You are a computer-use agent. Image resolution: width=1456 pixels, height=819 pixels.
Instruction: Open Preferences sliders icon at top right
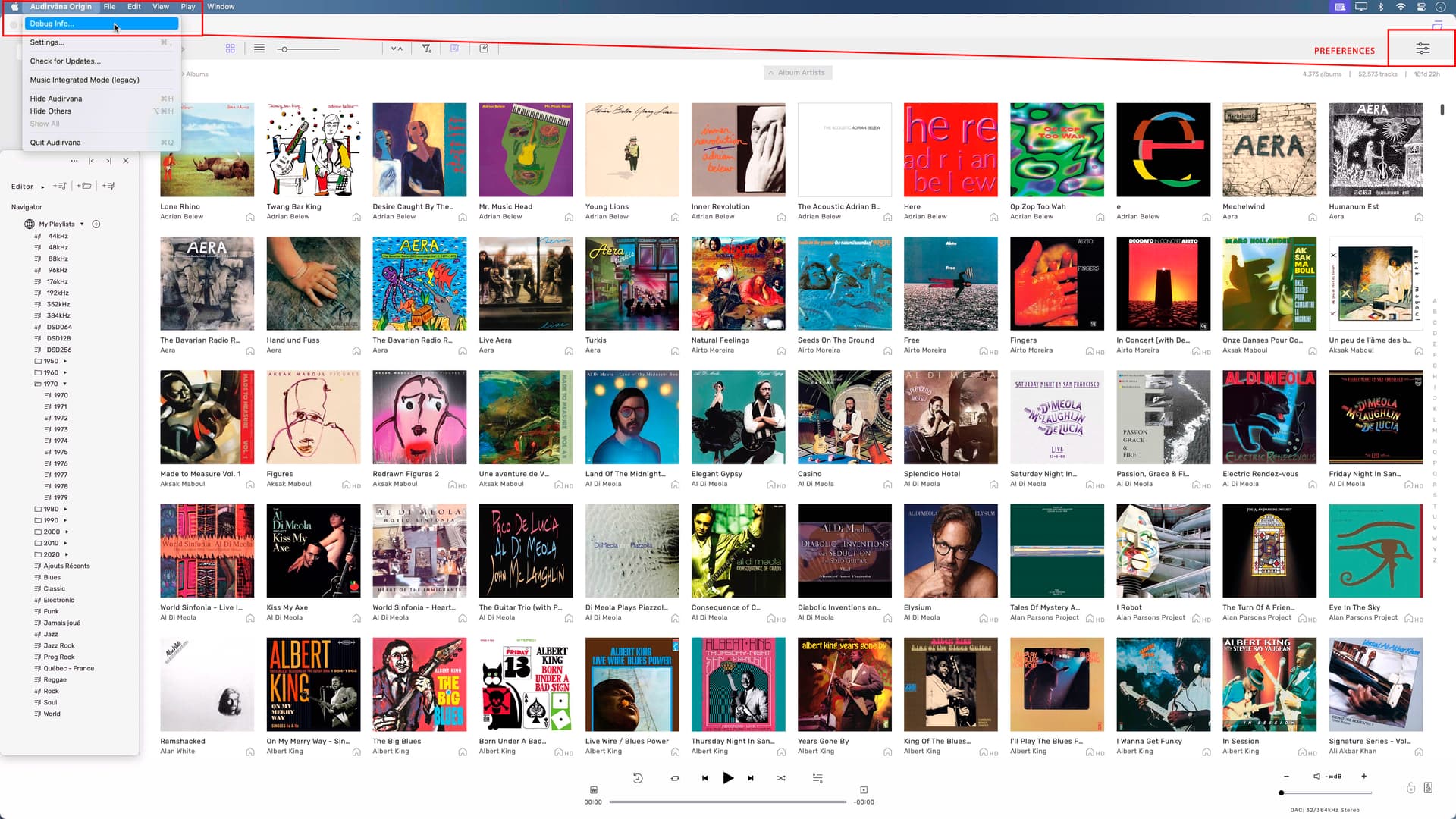click(1423, 49)
